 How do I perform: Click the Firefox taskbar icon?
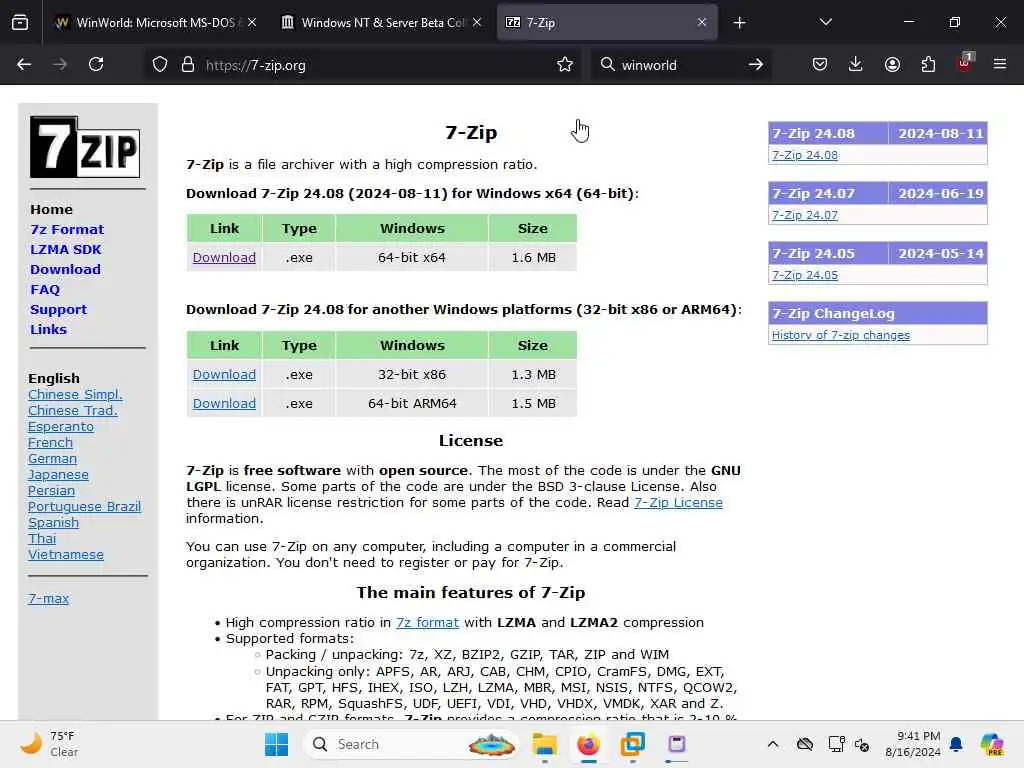(588, 744)
